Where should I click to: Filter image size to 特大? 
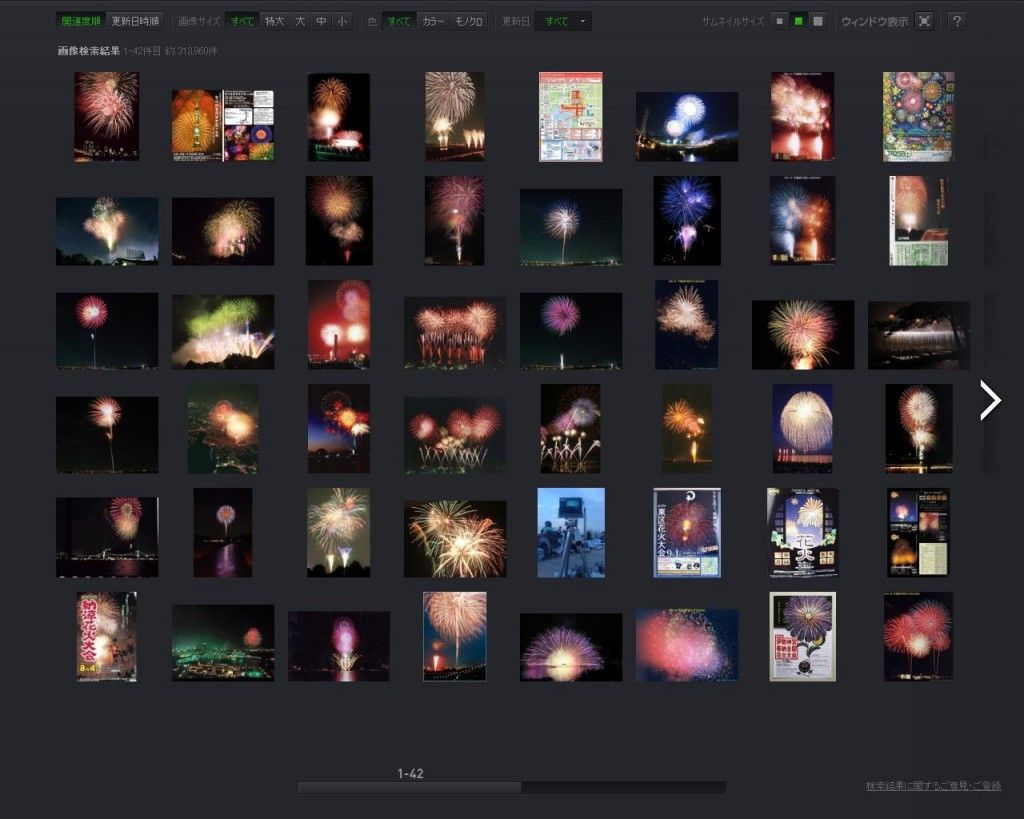click(275, 22)
